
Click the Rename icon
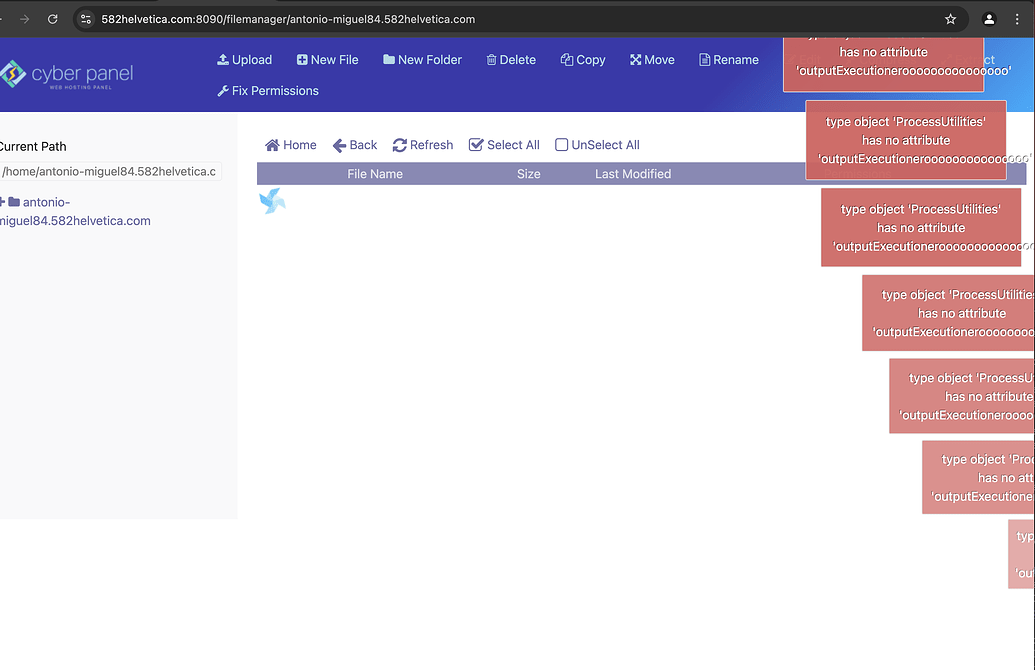pyautogui.click(x=703, y=59)
